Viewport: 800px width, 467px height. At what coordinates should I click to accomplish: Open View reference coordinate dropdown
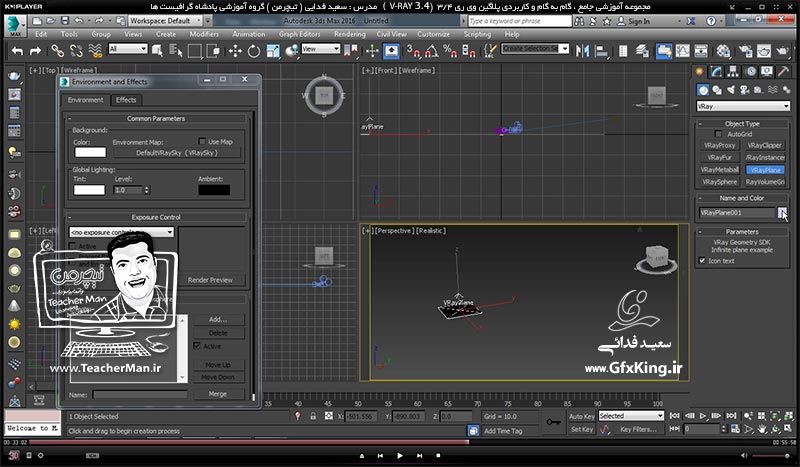click(320, 48)
